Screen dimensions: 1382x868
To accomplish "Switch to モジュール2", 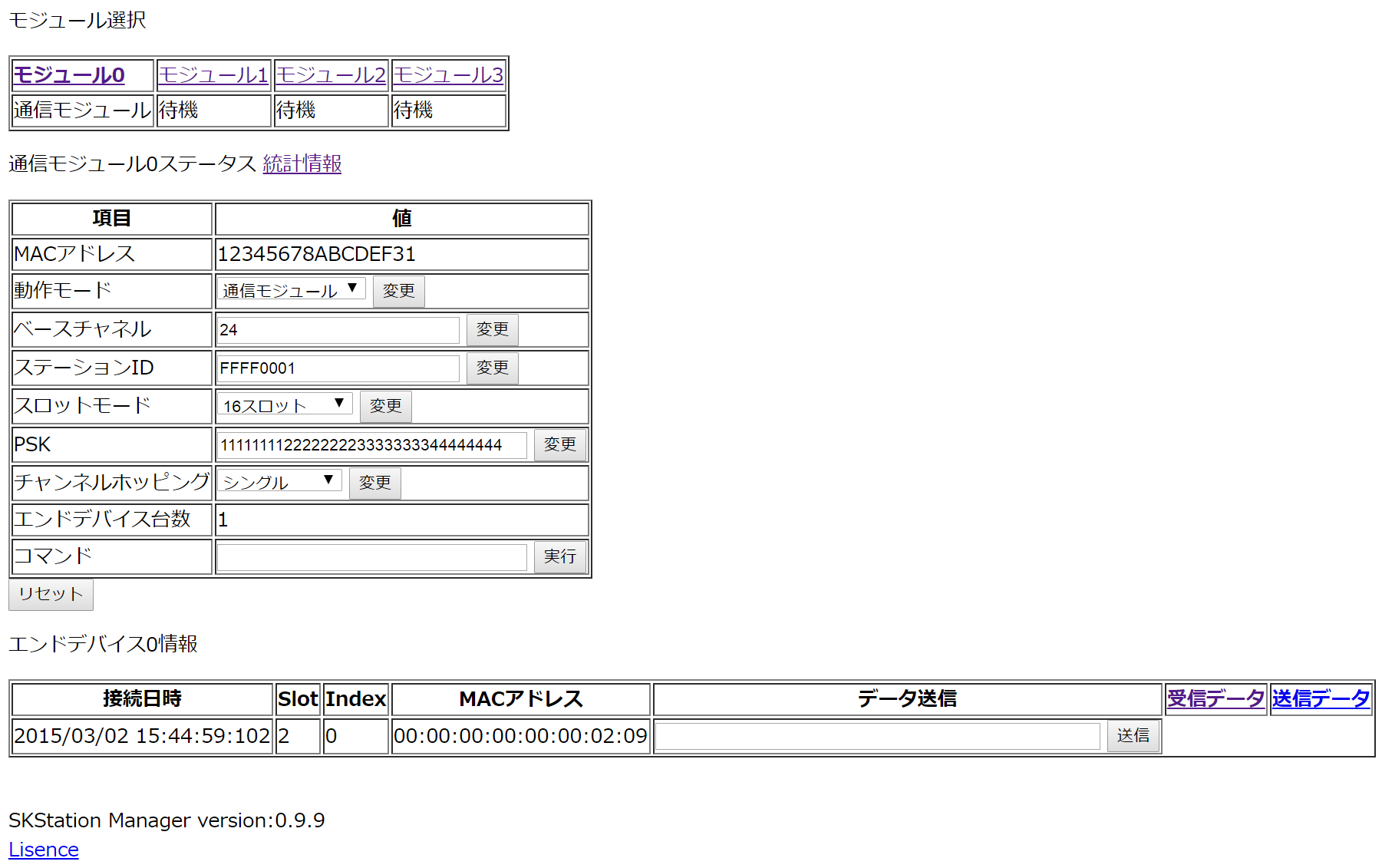I will point(331,75).
